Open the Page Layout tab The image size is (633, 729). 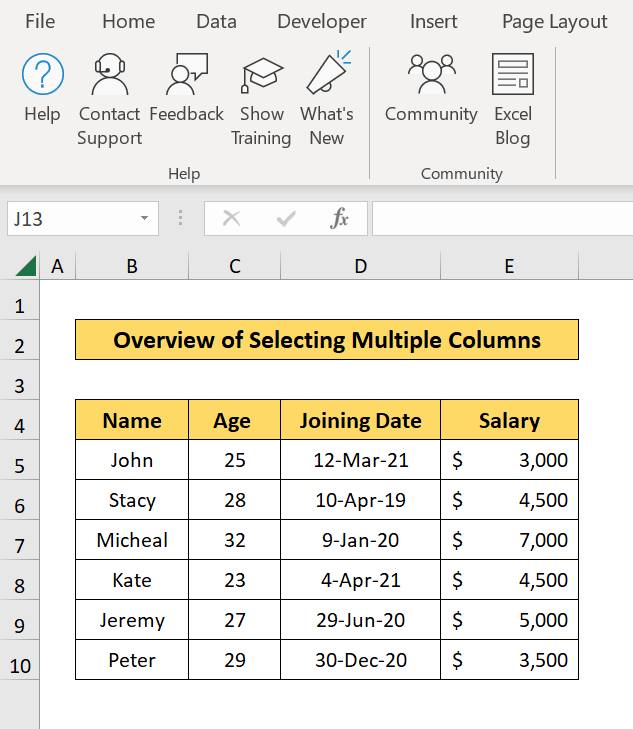pyautogui.click(x=554, y=21)
